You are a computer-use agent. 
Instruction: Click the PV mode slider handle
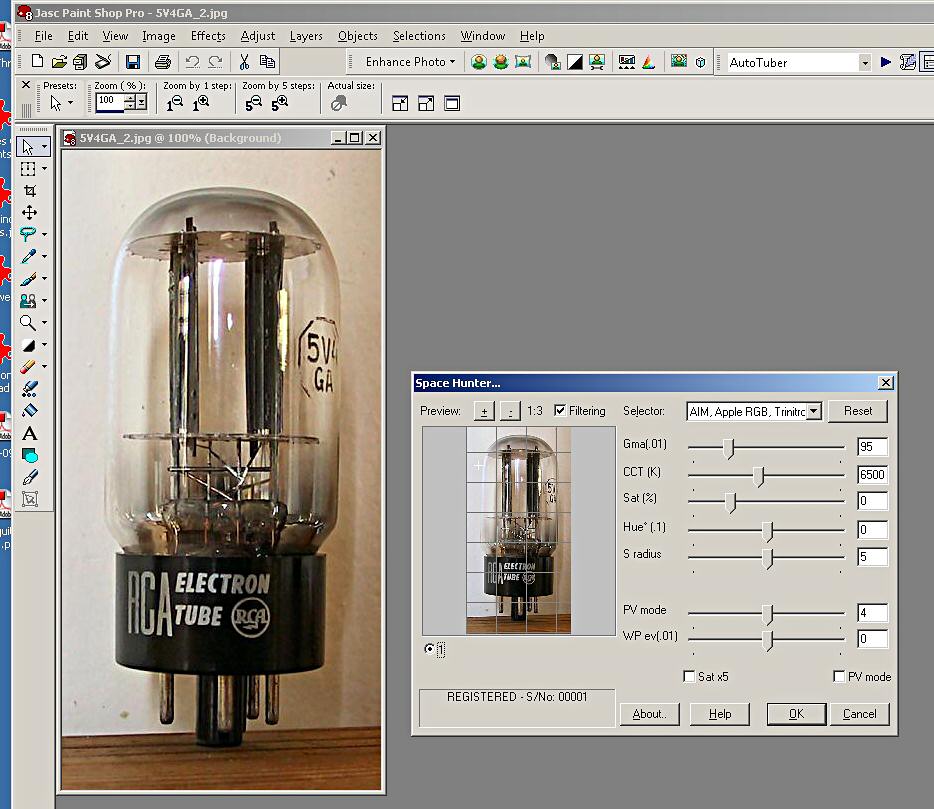768,614
